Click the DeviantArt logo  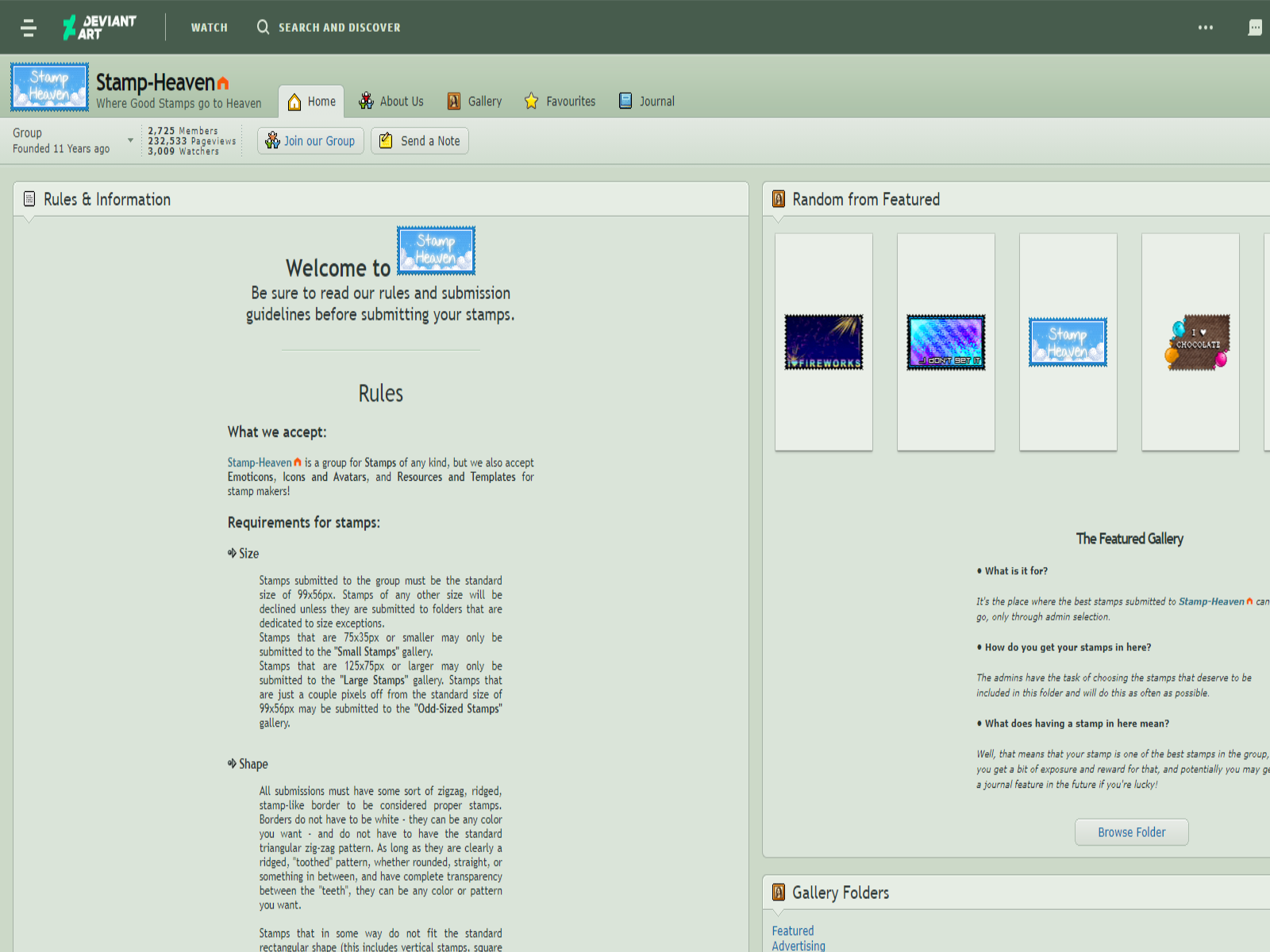point(100,27)
